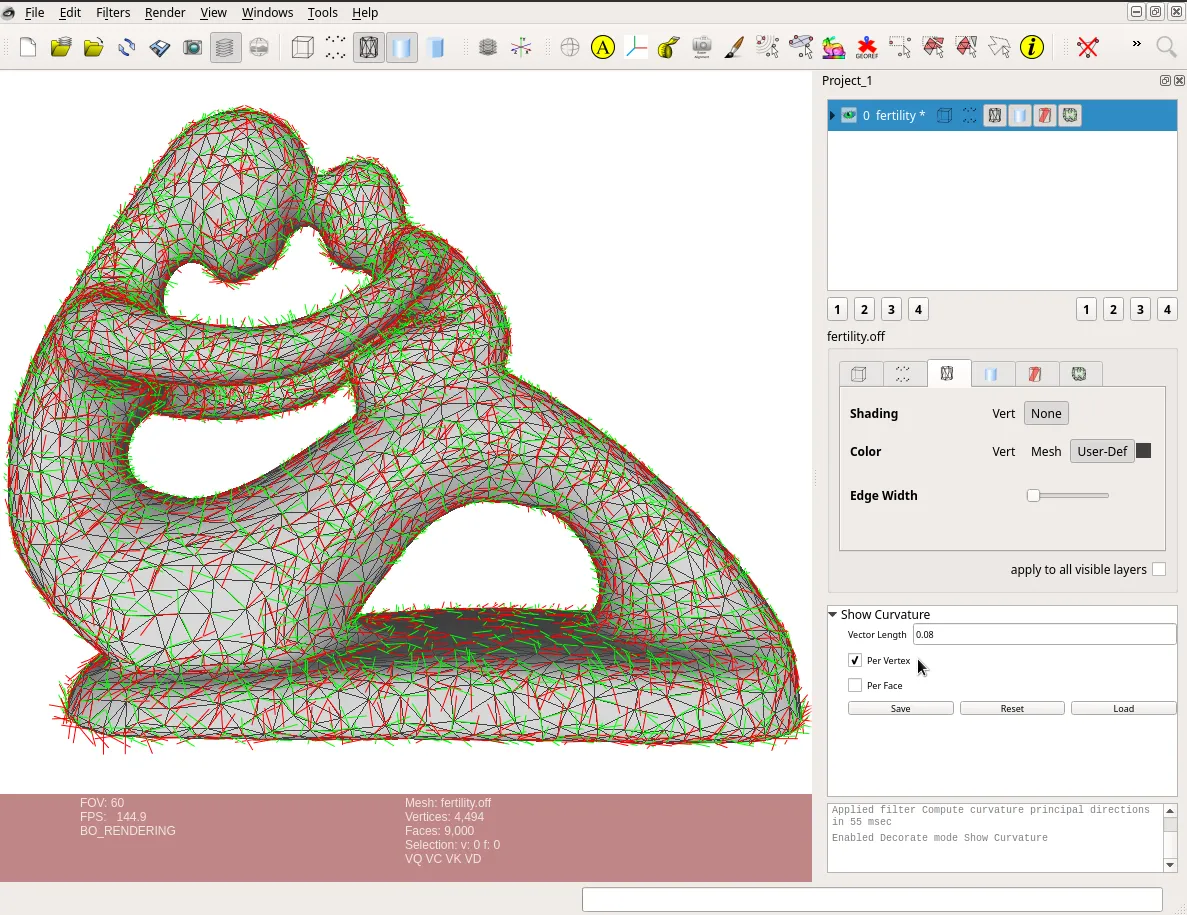Image resolution: width=1187 pixels, height=915 pixels.
Task: Click the Reload mesh blue arrows icon
Action: coord(126,47)
